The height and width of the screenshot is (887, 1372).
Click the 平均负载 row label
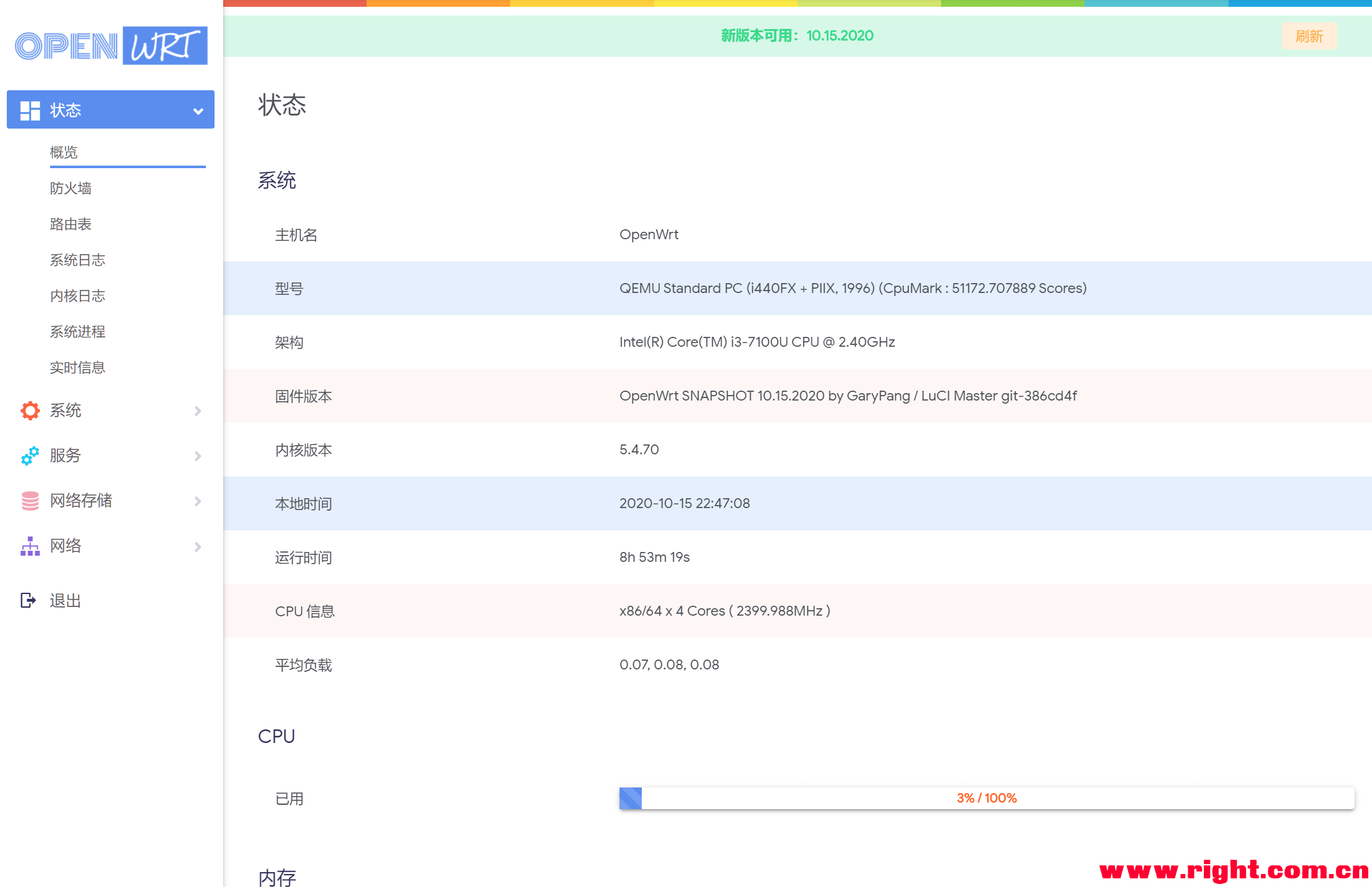(x=304, y=665)
